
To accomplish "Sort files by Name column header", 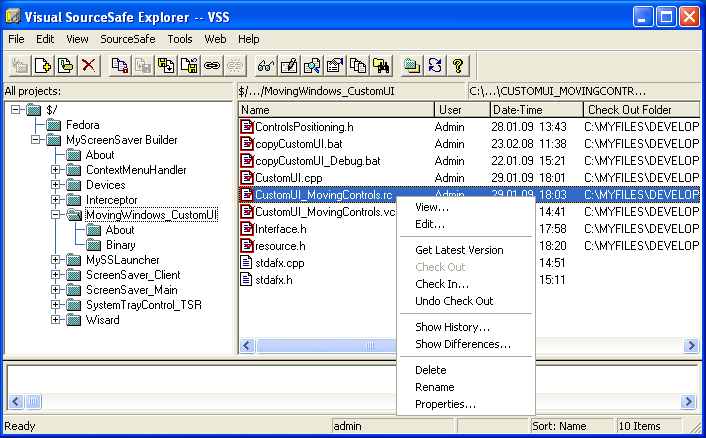I will coord(336,110).
